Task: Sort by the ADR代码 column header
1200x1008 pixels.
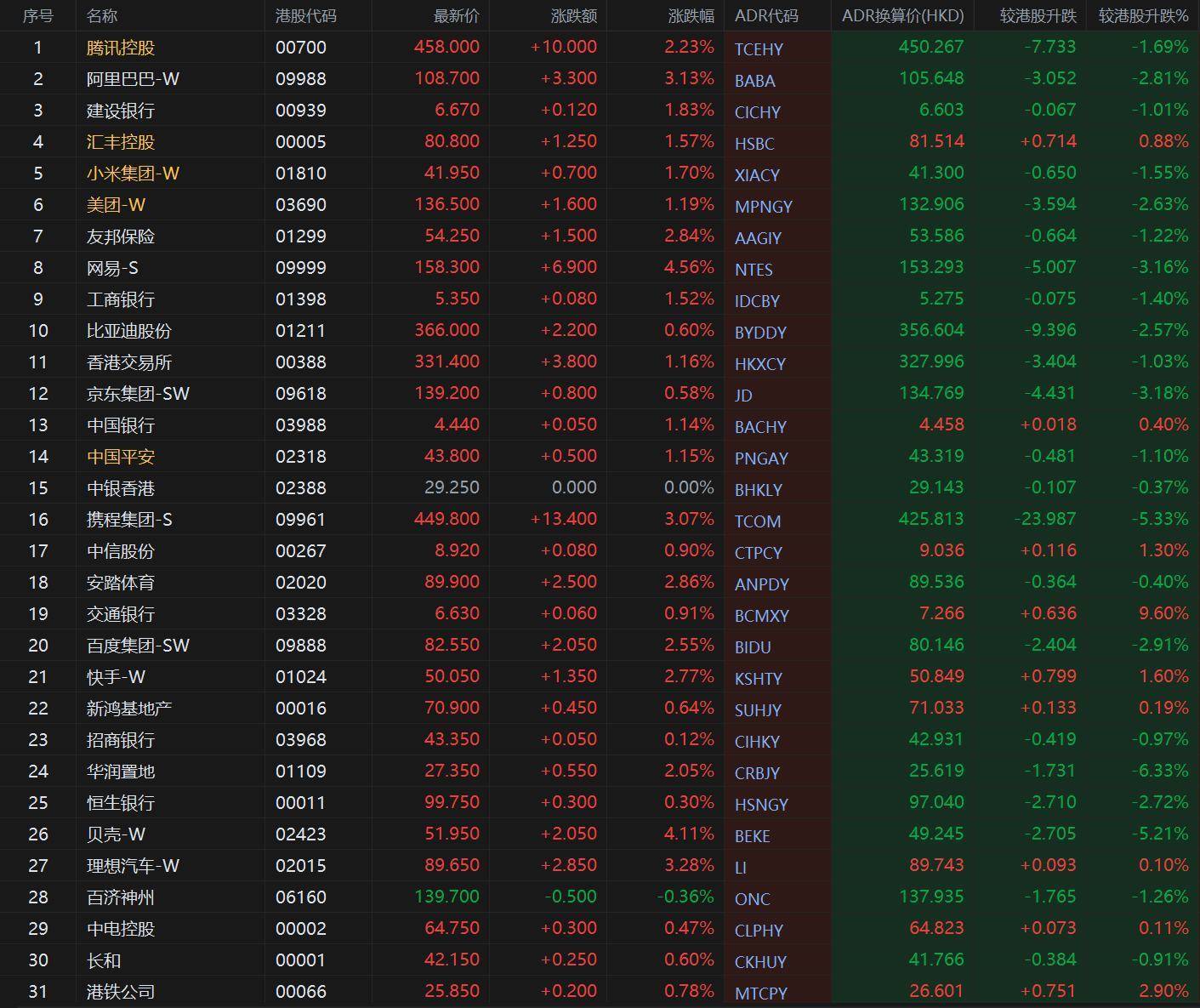Action: (766, 16)
